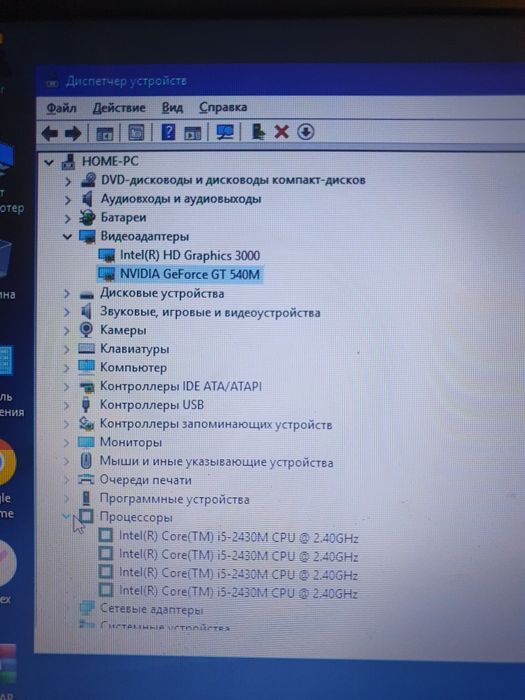
Task: Click the Back arrow toolbar icon
Action: click(x=50, y=133)
